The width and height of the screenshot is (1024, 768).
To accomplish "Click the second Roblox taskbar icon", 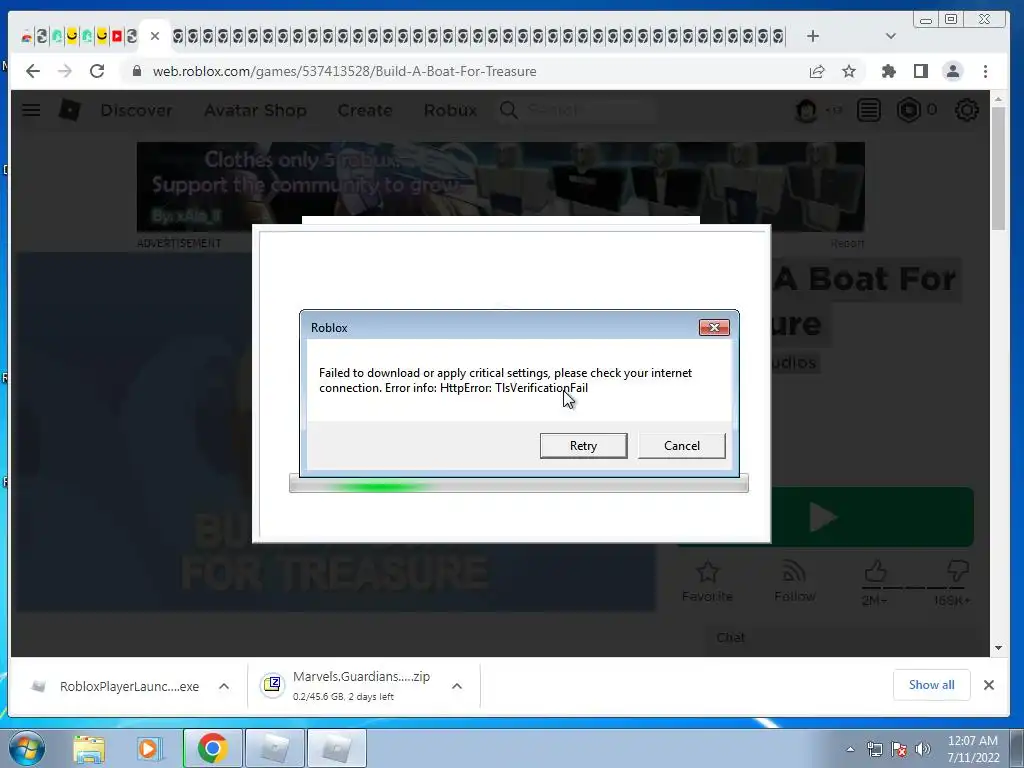I will pyautogui.click(x=336, y=748).
